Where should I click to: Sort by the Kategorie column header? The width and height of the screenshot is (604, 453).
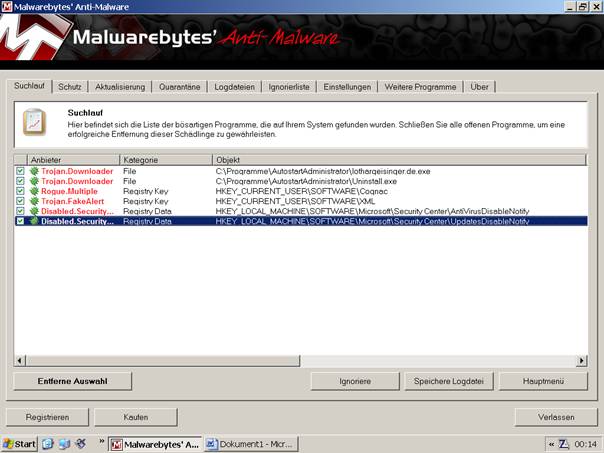(166, 160)
